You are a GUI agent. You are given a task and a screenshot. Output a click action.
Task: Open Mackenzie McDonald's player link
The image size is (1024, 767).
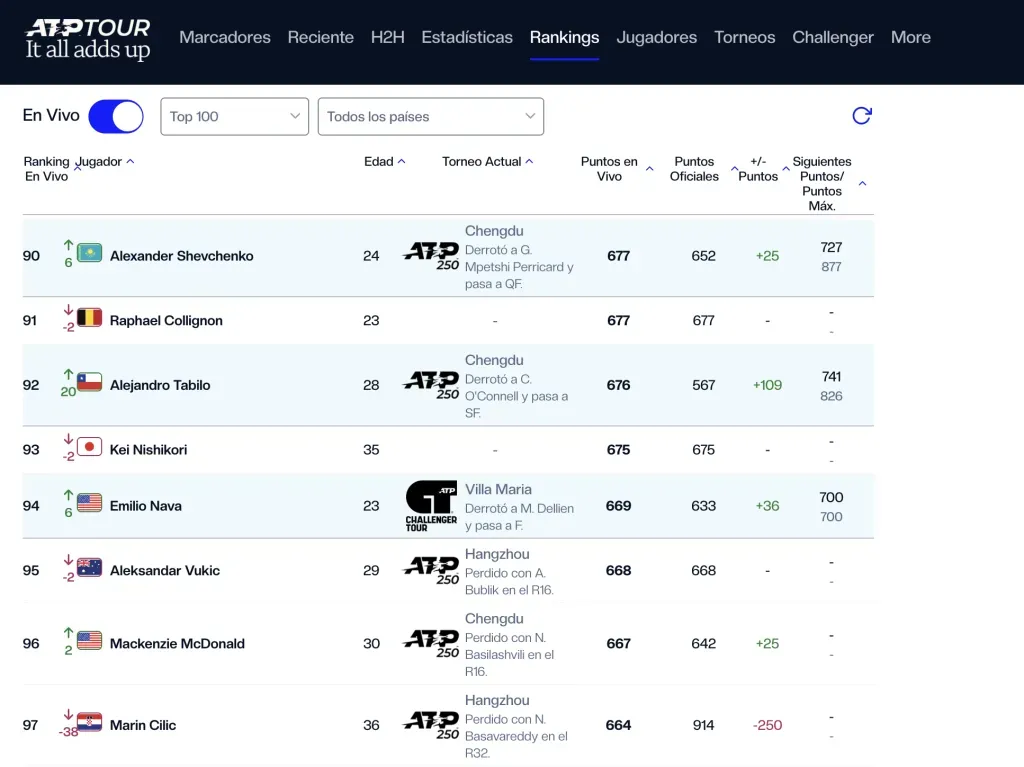point(177,643)
